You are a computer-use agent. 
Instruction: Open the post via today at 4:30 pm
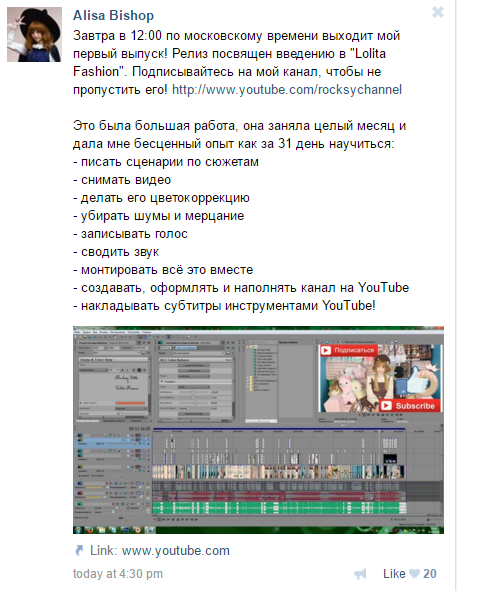click(x=118, y=574)
